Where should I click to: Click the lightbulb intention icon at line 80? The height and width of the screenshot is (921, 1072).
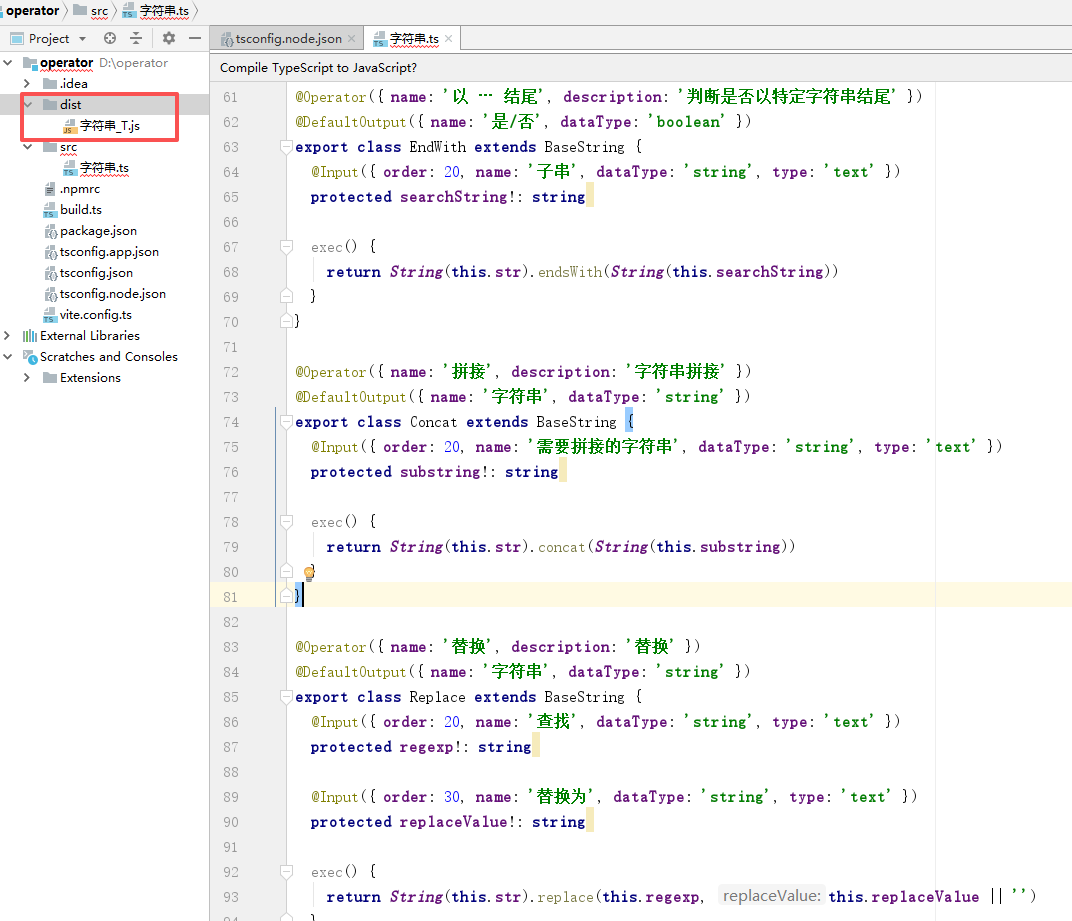pos(309,573)
